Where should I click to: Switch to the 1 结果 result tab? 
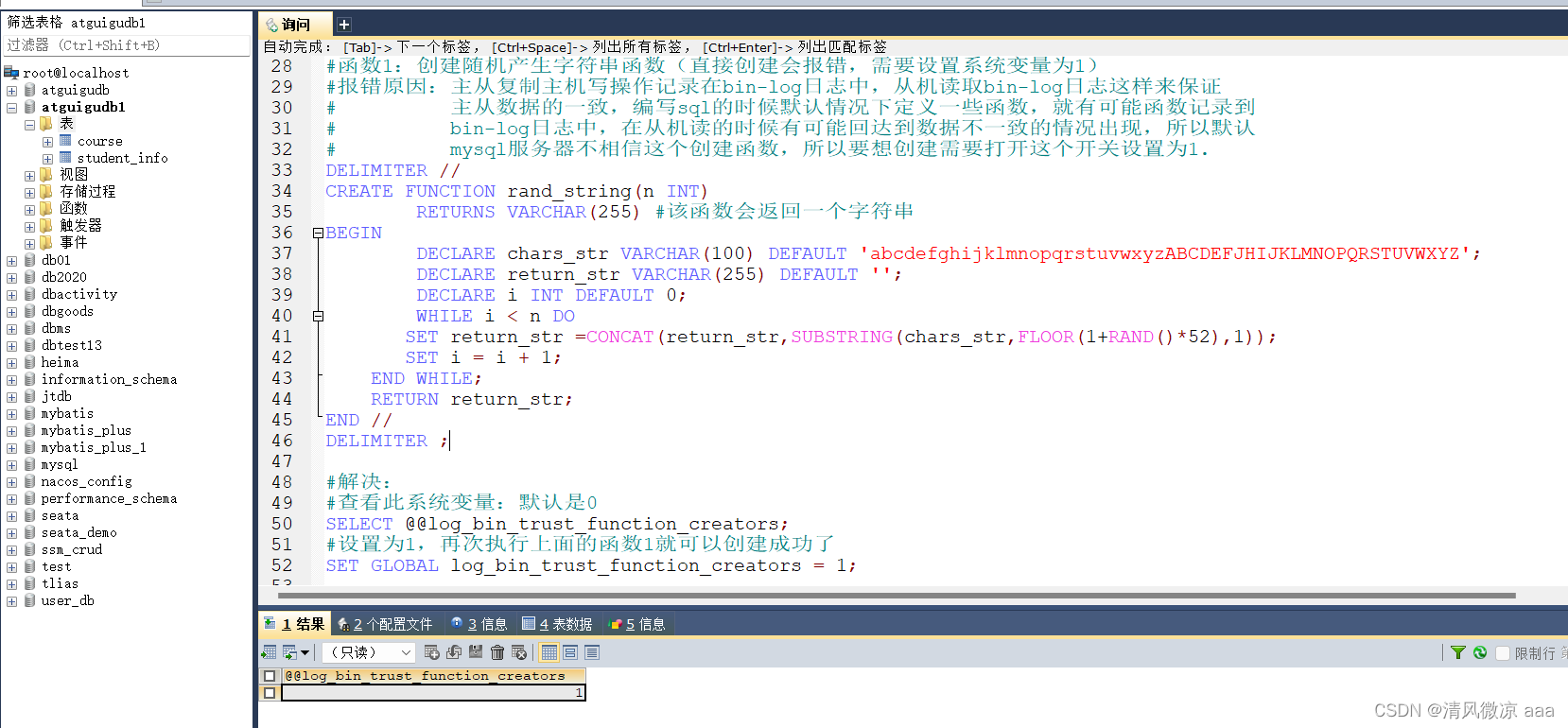tap(294, 624)
